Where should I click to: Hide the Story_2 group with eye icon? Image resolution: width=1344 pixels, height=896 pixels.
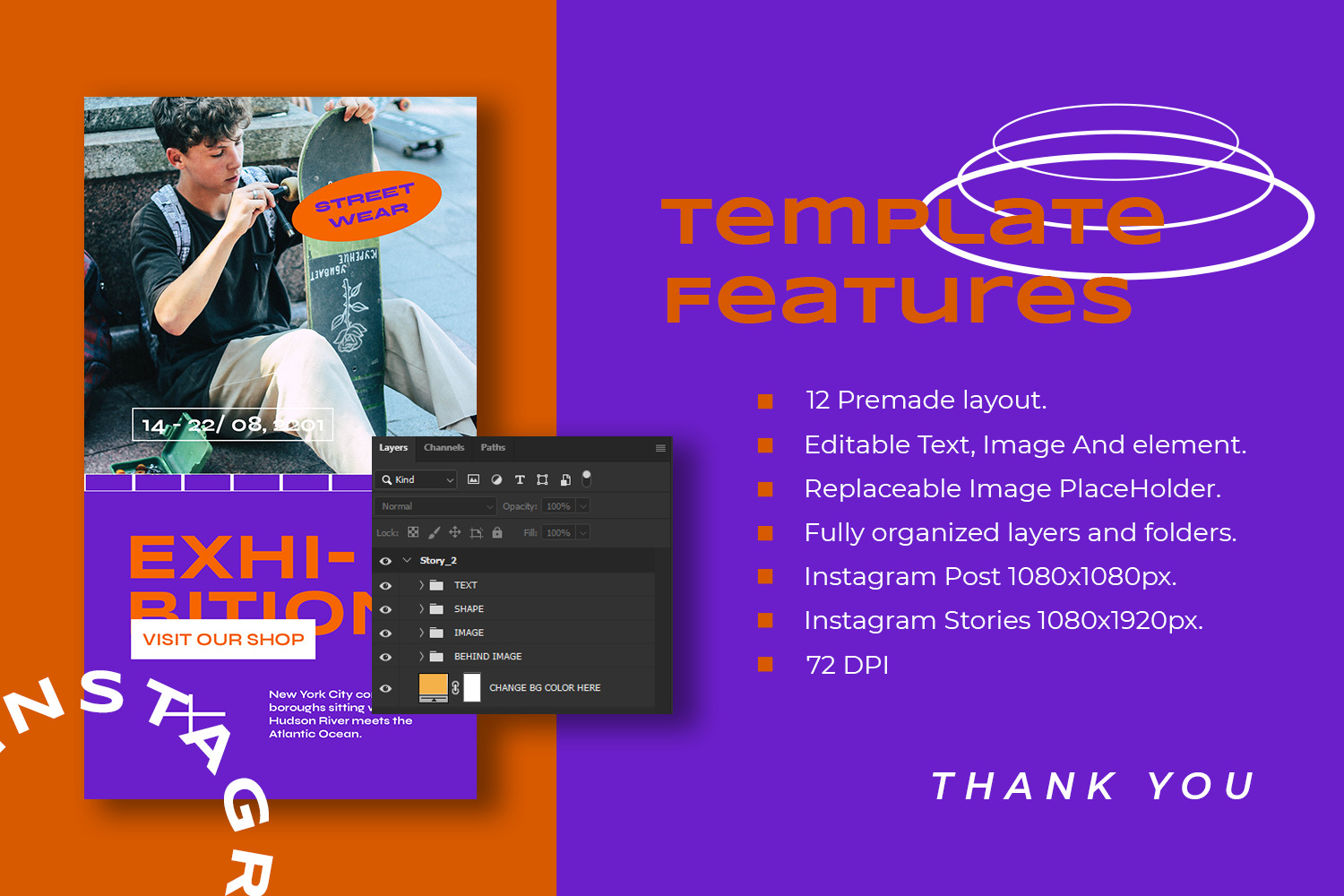click(x=386, y=561)
